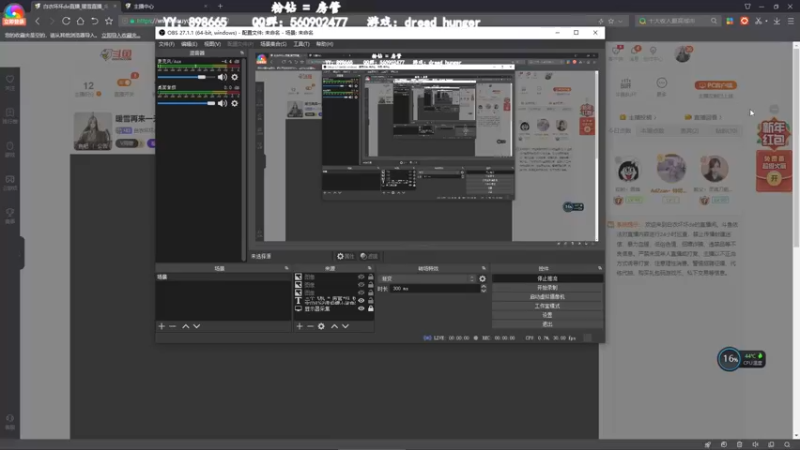The image size is (800, 450).
Task: Pop out the scenes dock
Action: coord(286,268)
